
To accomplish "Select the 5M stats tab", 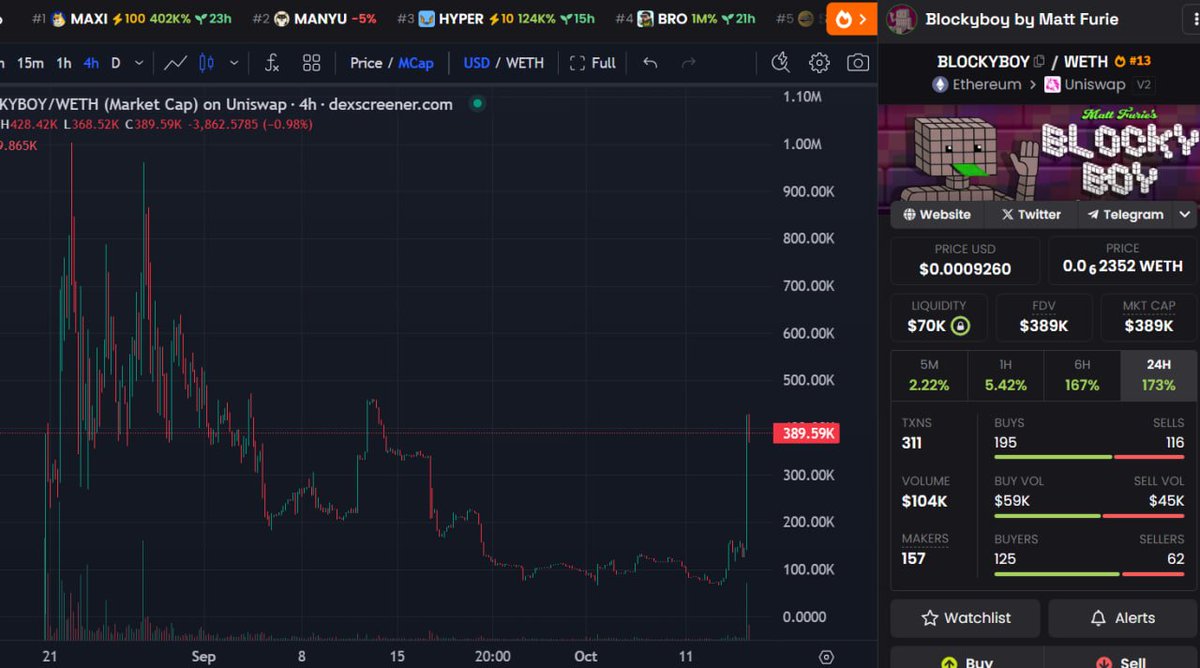I will (929, 375).
